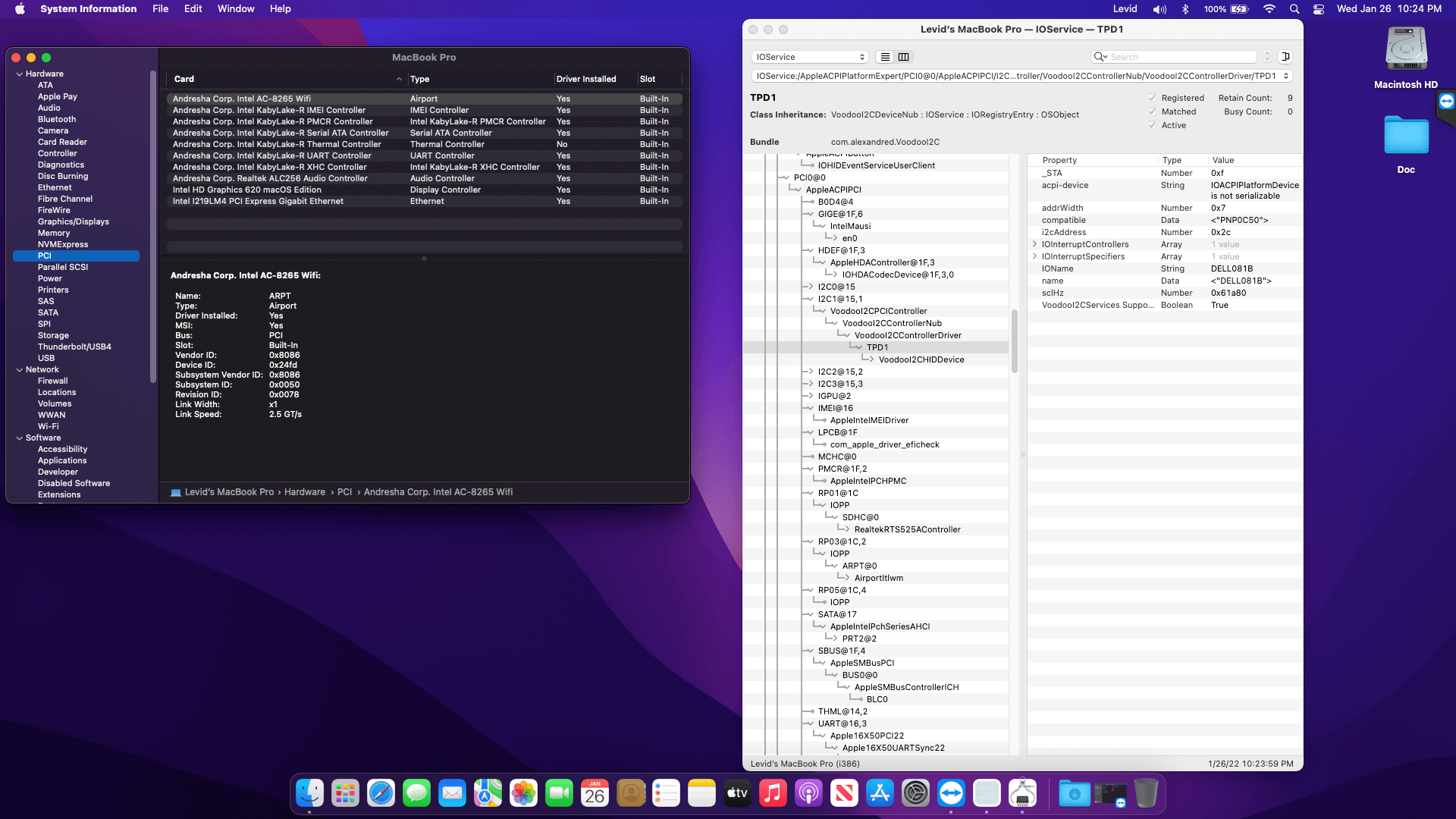Select the Intel I219LM4 Gigabit Ethernet row
The width and height of the screenshot is (1456, 819).
coord(425,201)
